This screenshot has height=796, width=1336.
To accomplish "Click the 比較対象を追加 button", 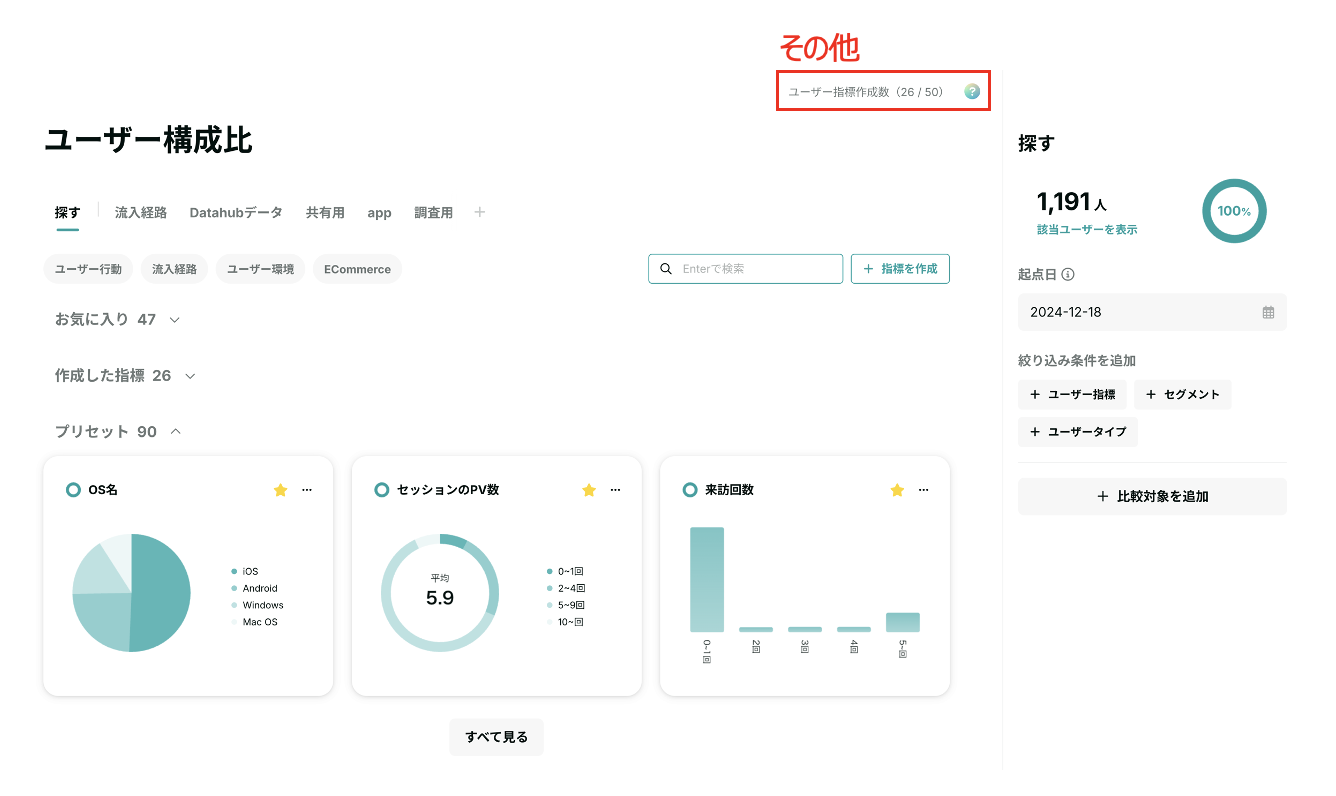I will pyautogui.click(x=1152, y=496).
